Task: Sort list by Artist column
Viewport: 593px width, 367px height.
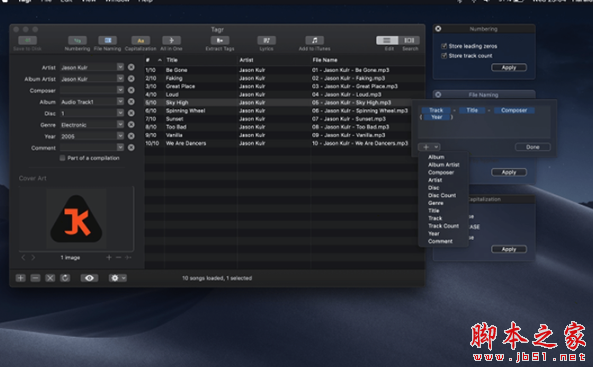Action: click(274, 60)
